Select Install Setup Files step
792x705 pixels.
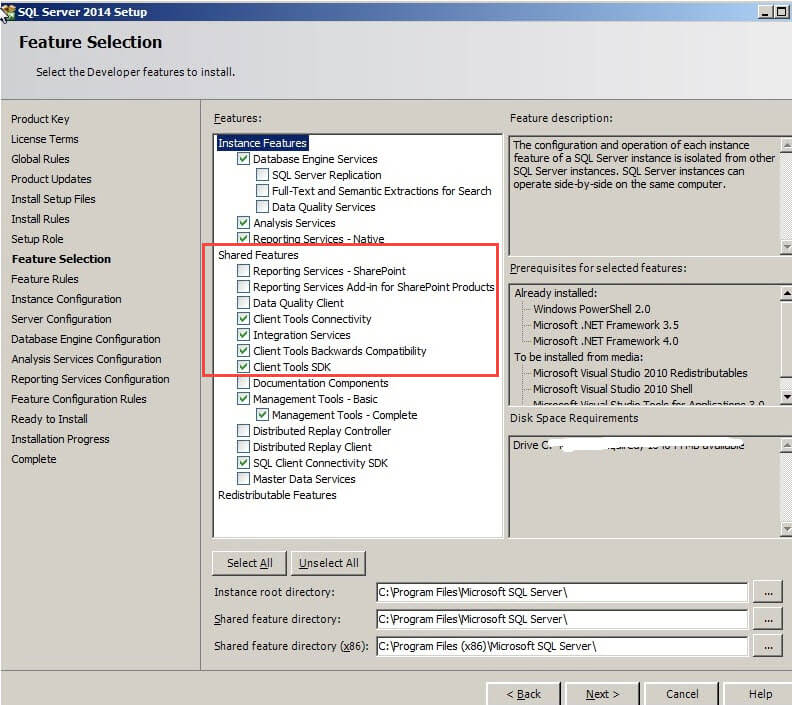(54, 199)
